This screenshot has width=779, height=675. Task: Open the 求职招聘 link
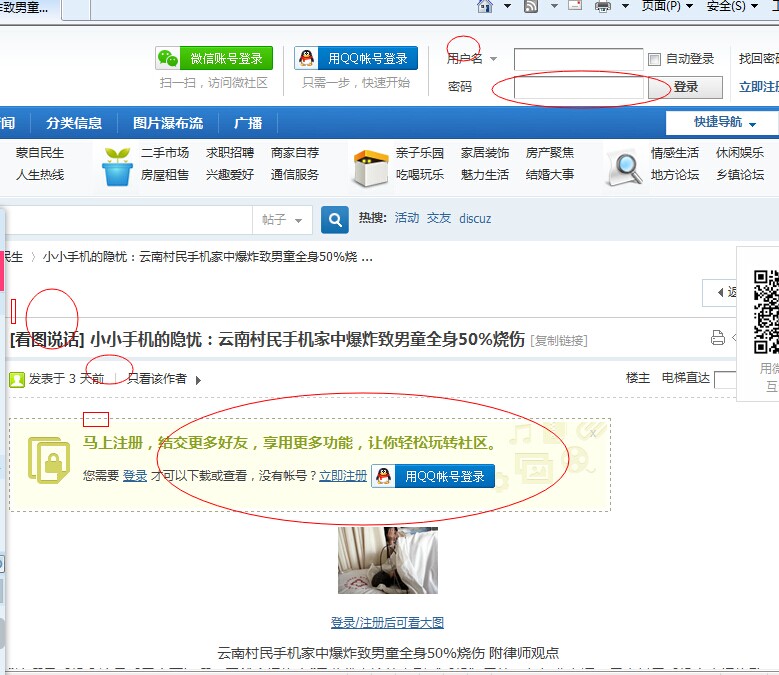coord(230,152)
